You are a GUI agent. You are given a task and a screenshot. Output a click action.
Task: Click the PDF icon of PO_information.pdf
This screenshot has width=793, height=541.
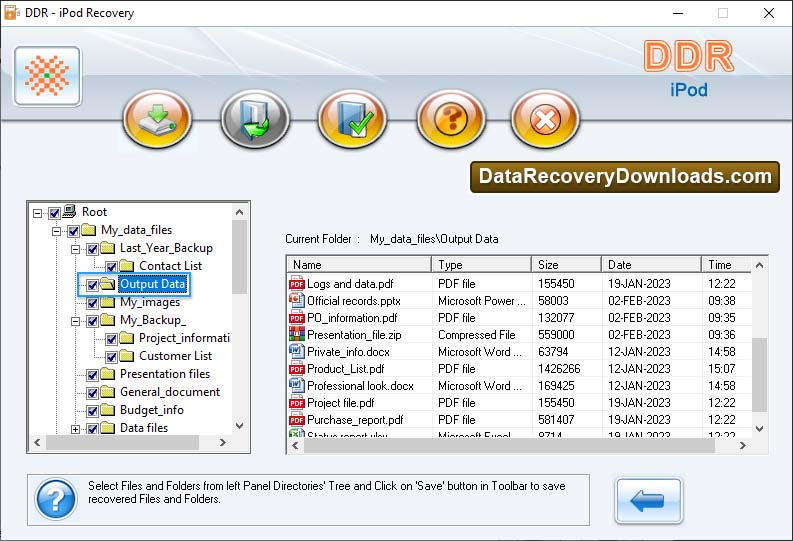click(296, 318)
